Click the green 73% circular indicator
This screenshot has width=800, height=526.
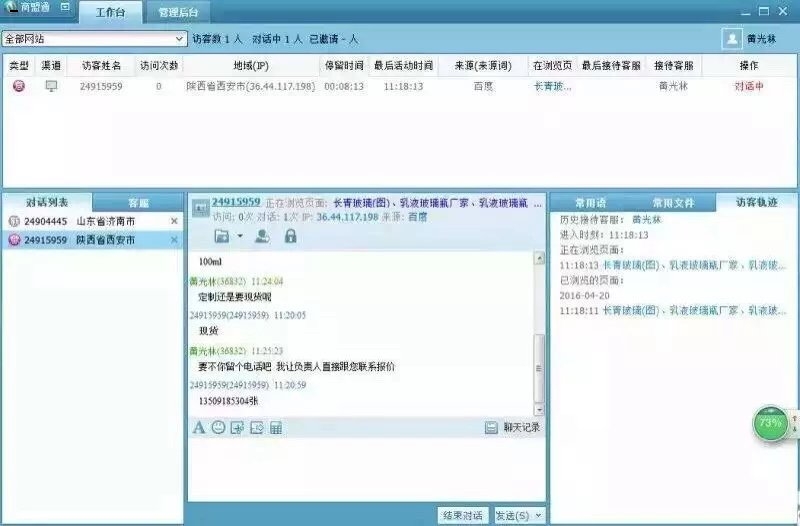click(x=770, y=423)
